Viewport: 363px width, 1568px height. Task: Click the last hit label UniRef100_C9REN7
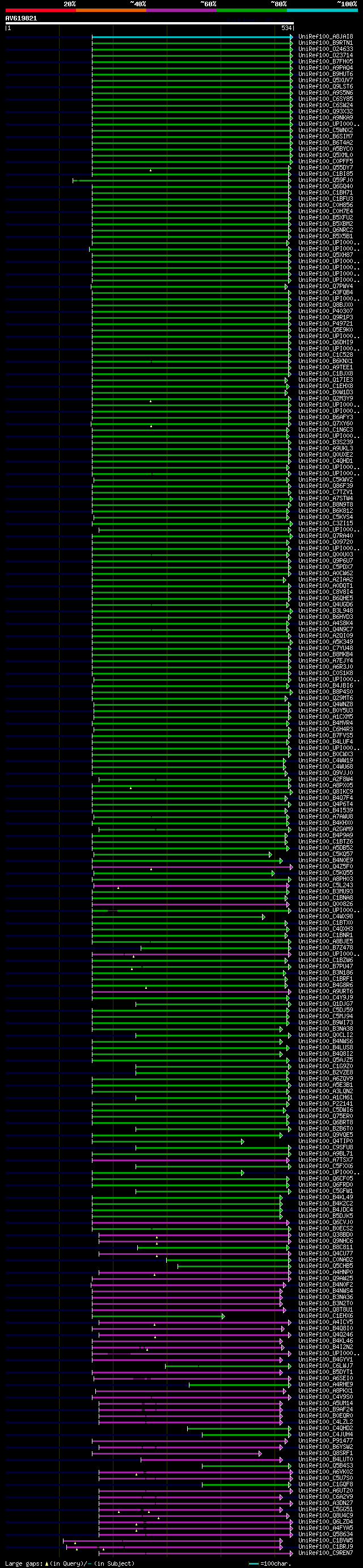[x=325, y=1553]
